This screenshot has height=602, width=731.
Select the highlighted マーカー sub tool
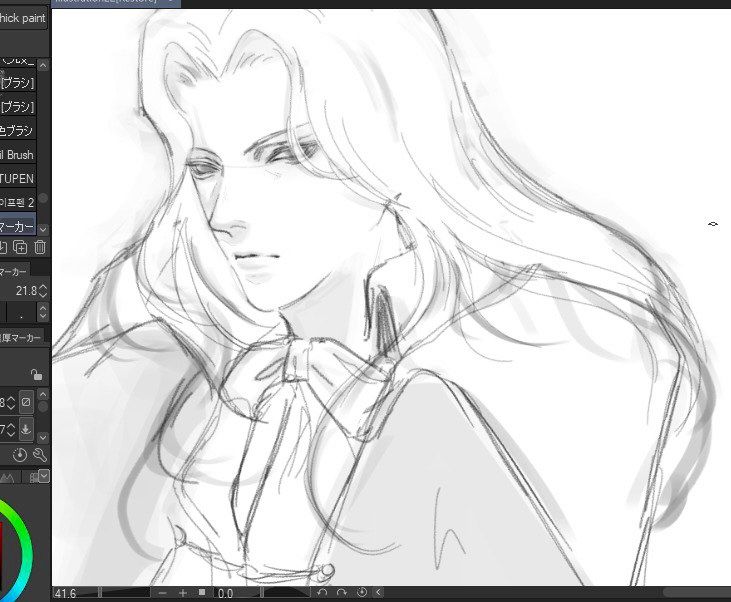17,226
